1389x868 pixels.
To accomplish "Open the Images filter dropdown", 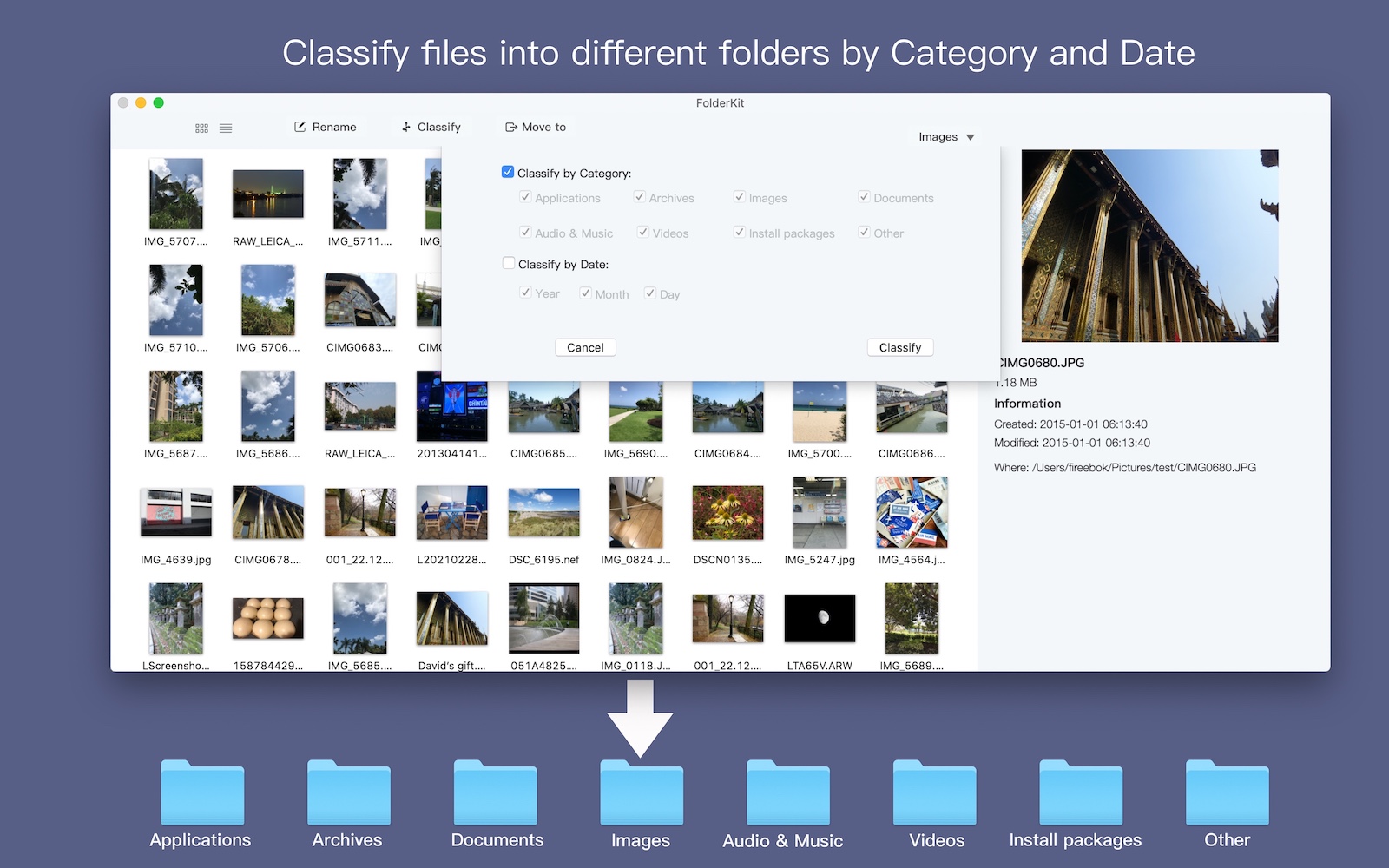I will click(x=946, y=137).
